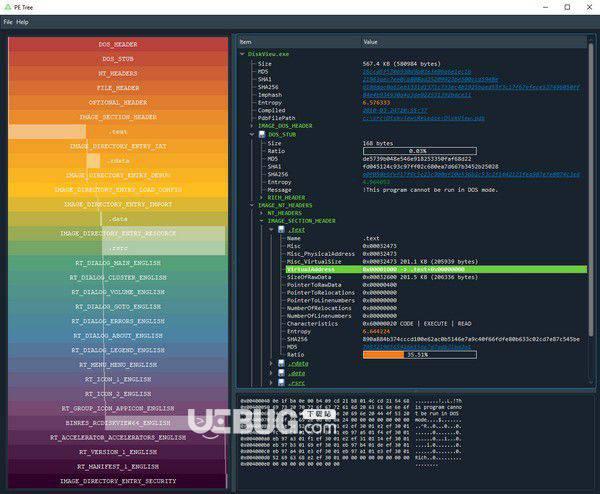Image resolution: width=600 pixels, height=494 pixels.
Task: Select RT_DIALOG_VOLUME_ENGLISH in the map
Action: pos(118,292)
